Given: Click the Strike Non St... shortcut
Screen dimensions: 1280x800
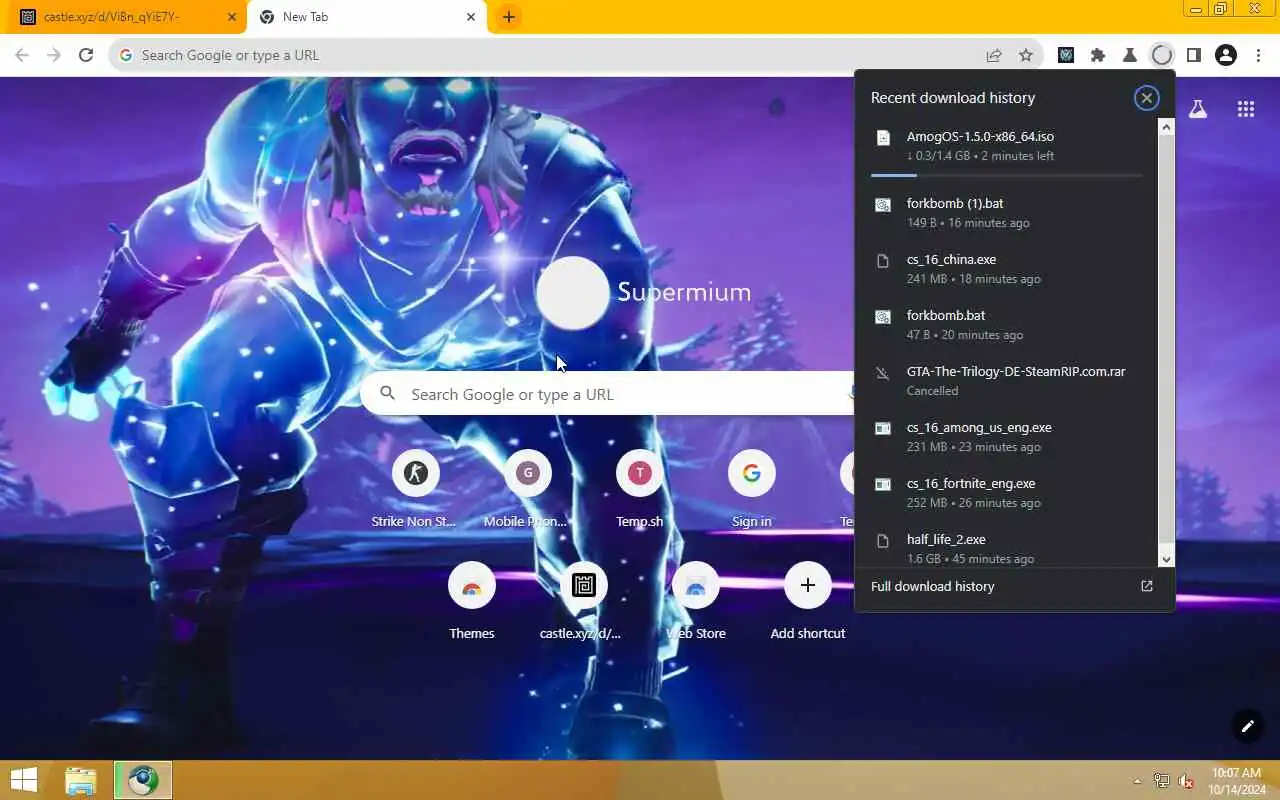Looking at the screenshot, I should click(415, 489).
